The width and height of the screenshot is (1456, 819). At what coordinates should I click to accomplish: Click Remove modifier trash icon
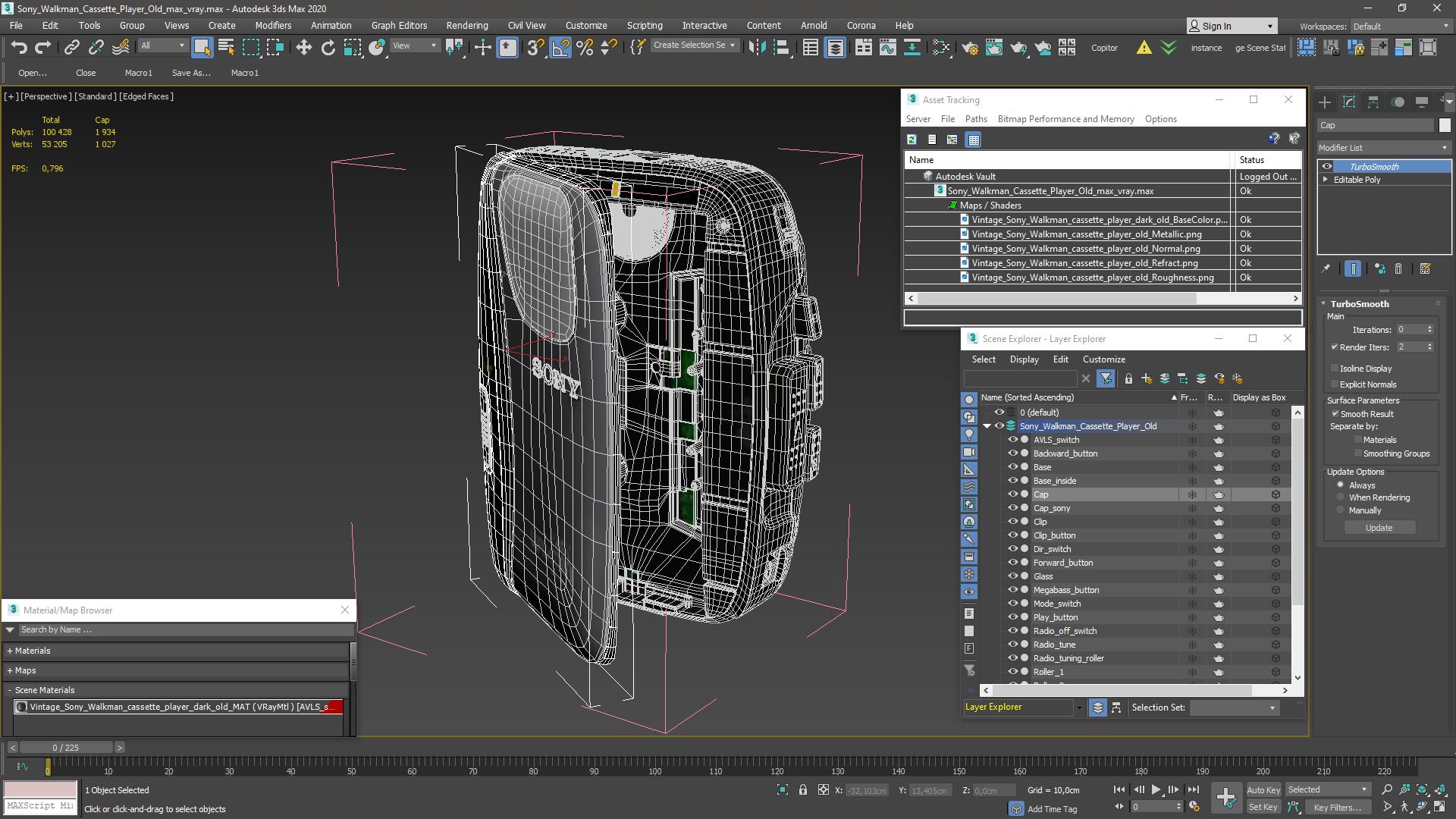pyautogui.click(x=1398, y=268)
